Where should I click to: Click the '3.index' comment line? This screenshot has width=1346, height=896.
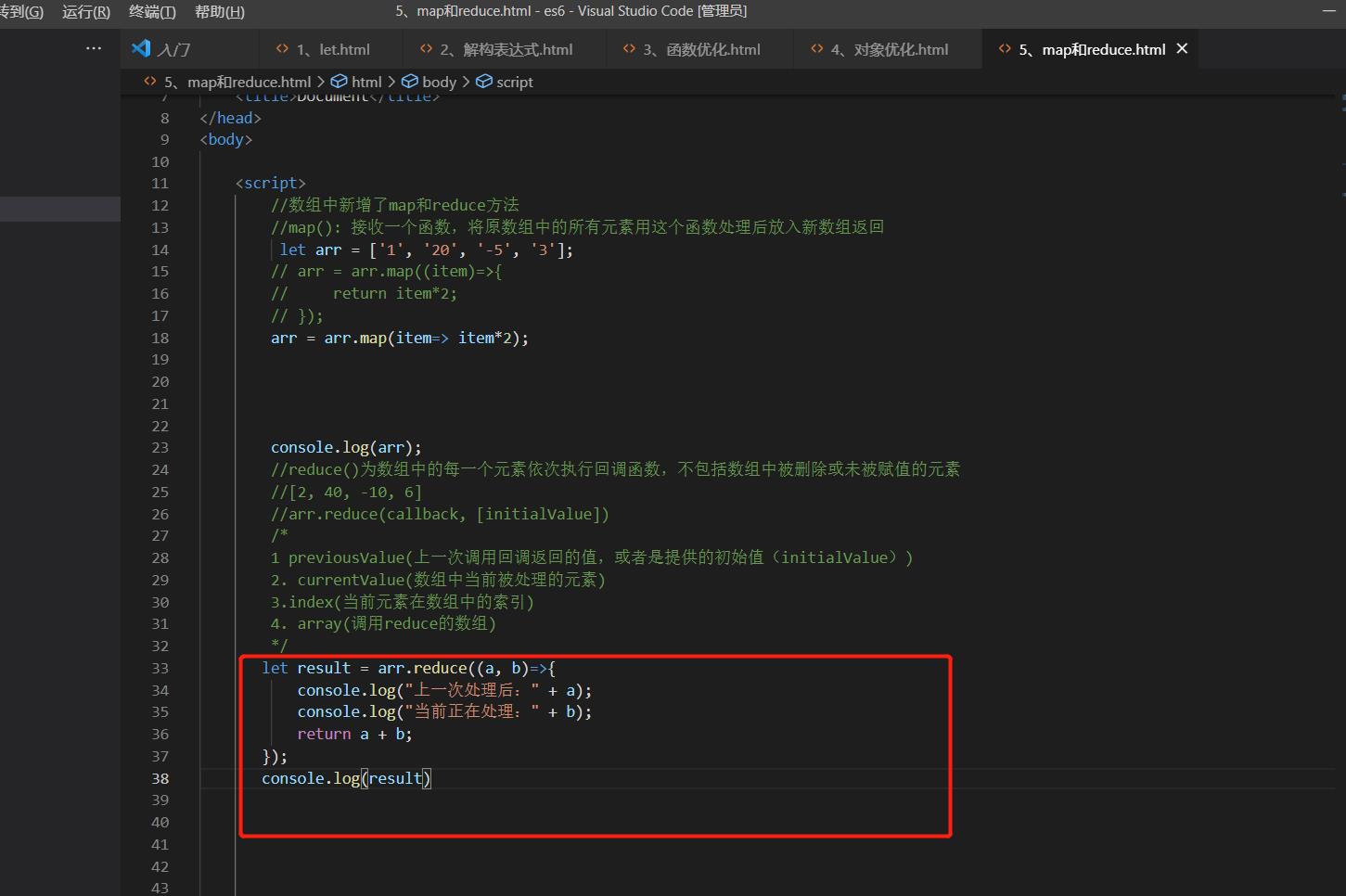(403, 602)
